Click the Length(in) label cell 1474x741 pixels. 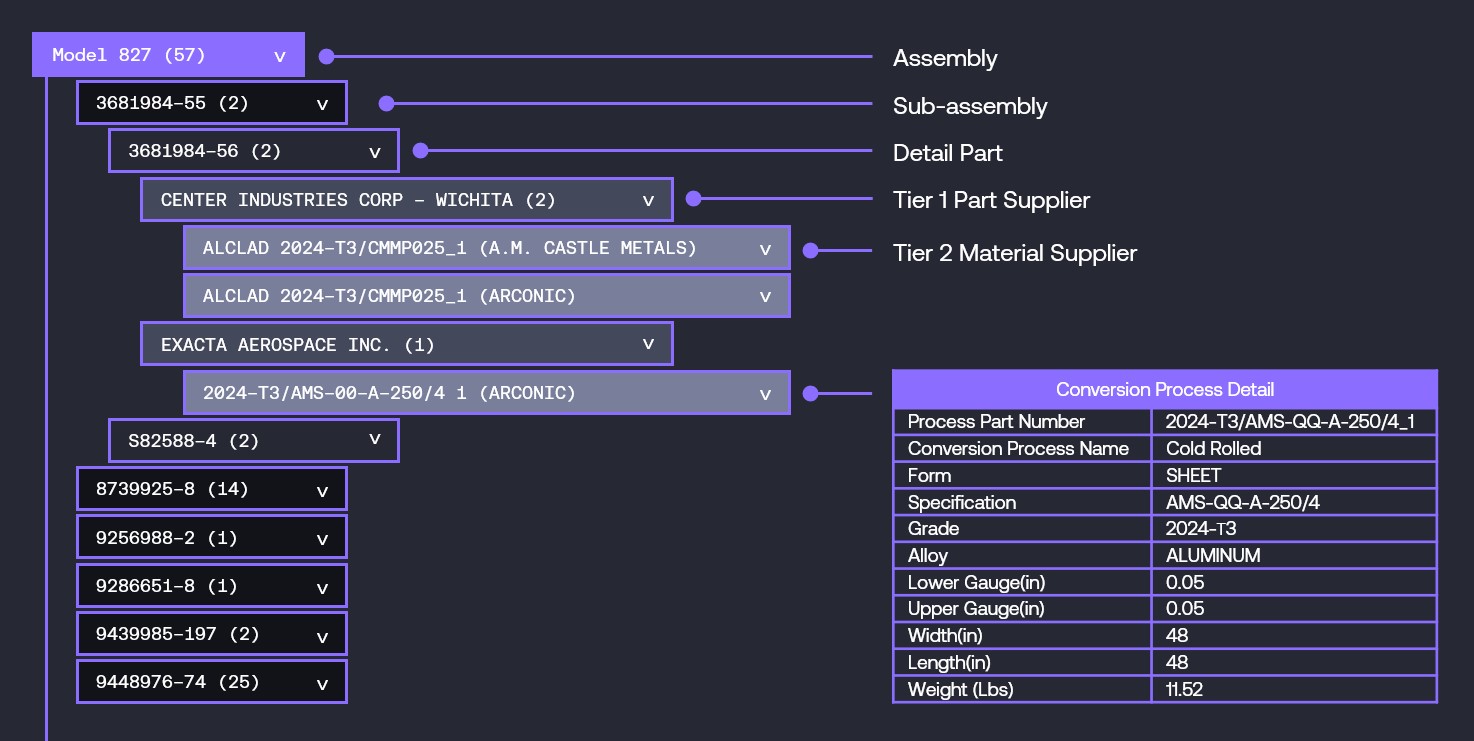pyautogui.click(x=1022, y=663)
